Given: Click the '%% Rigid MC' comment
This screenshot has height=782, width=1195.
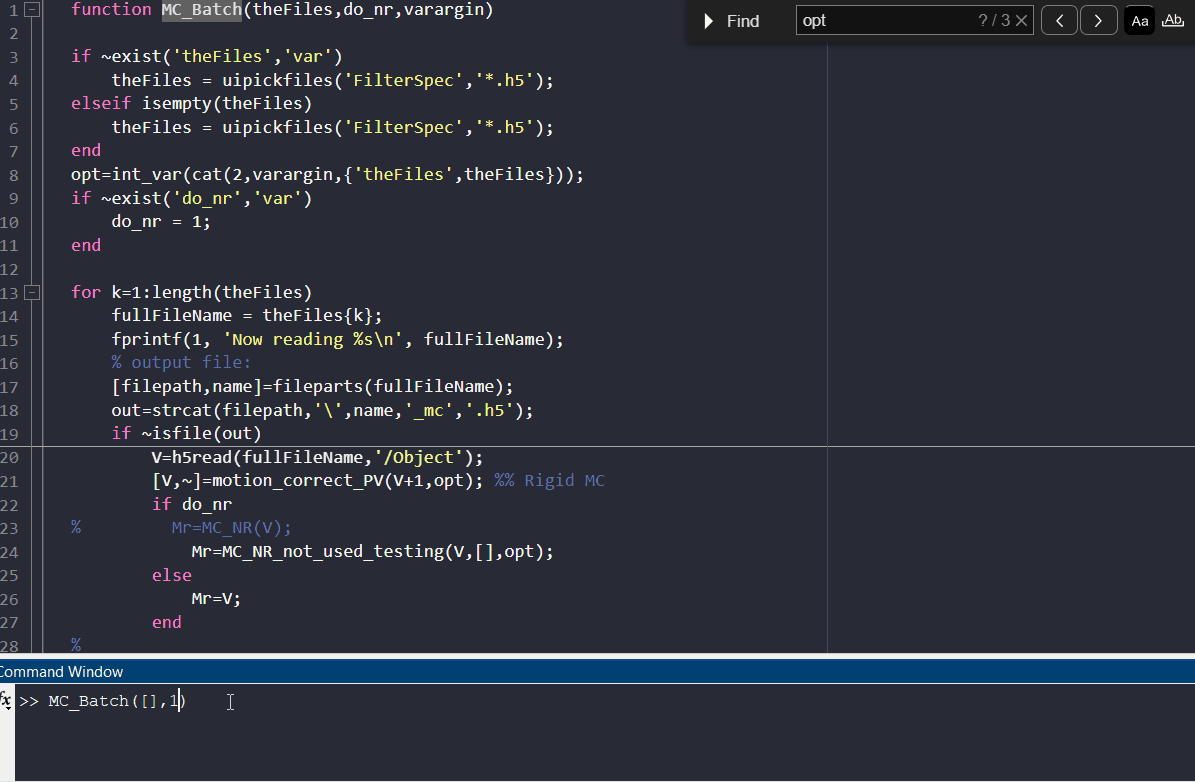Looking at the screenshot, I should tap(549, 481).
